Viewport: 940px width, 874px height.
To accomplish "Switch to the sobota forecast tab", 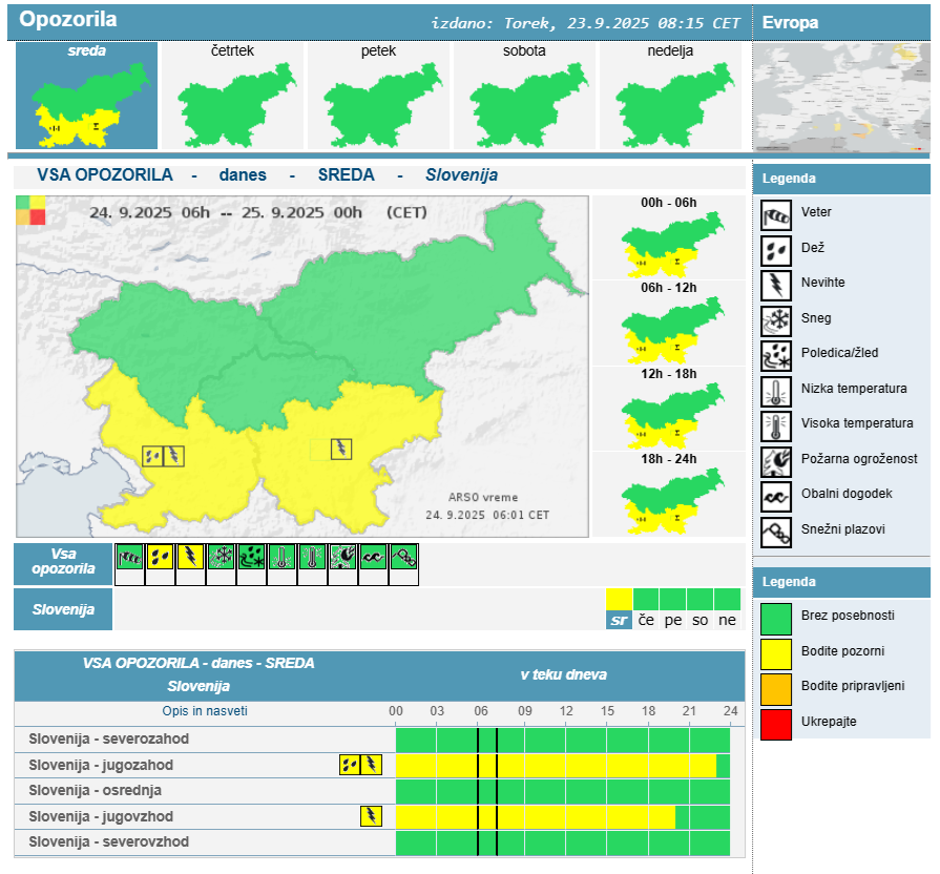I will pos(524,96).
